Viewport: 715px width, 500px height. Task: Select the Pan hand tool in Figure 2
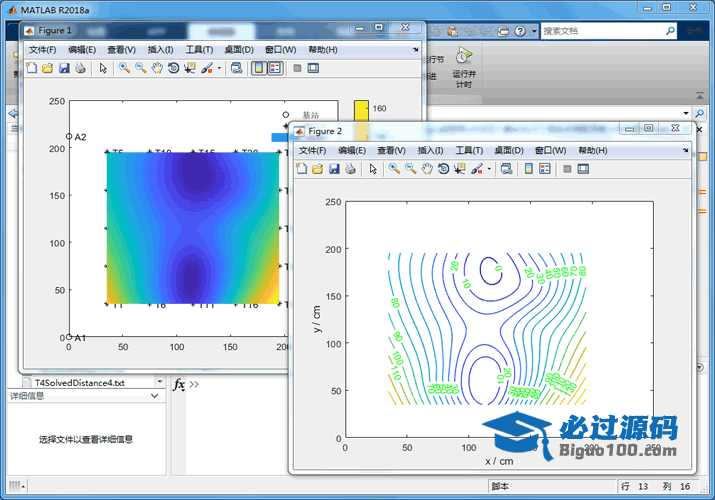428,169
